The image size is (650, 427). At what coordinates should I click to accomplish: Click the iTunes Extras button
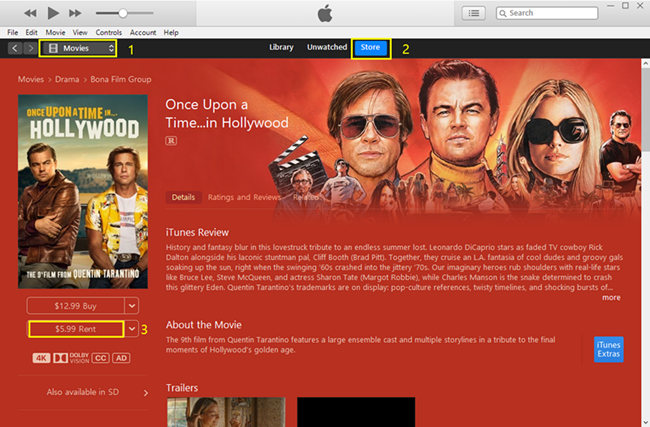pos(609,349)
